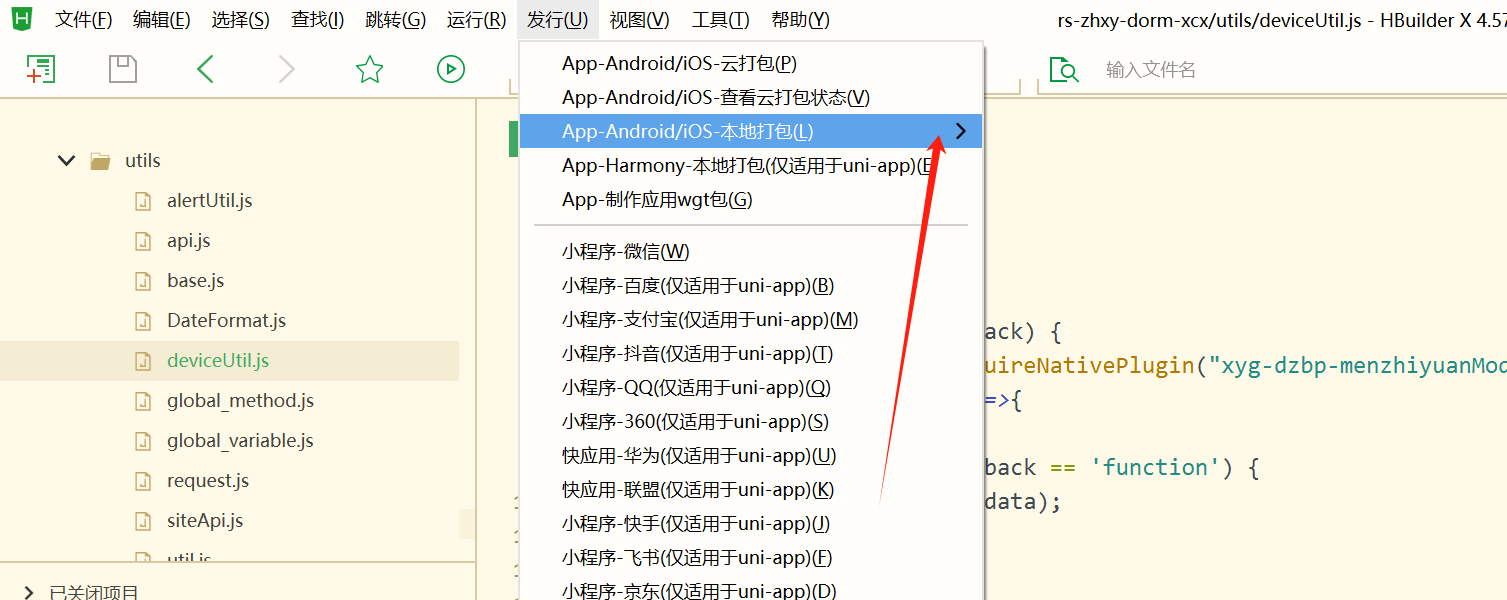Click the siteApi.js file icon
1507x600 pixels.
tap(143, 521)
